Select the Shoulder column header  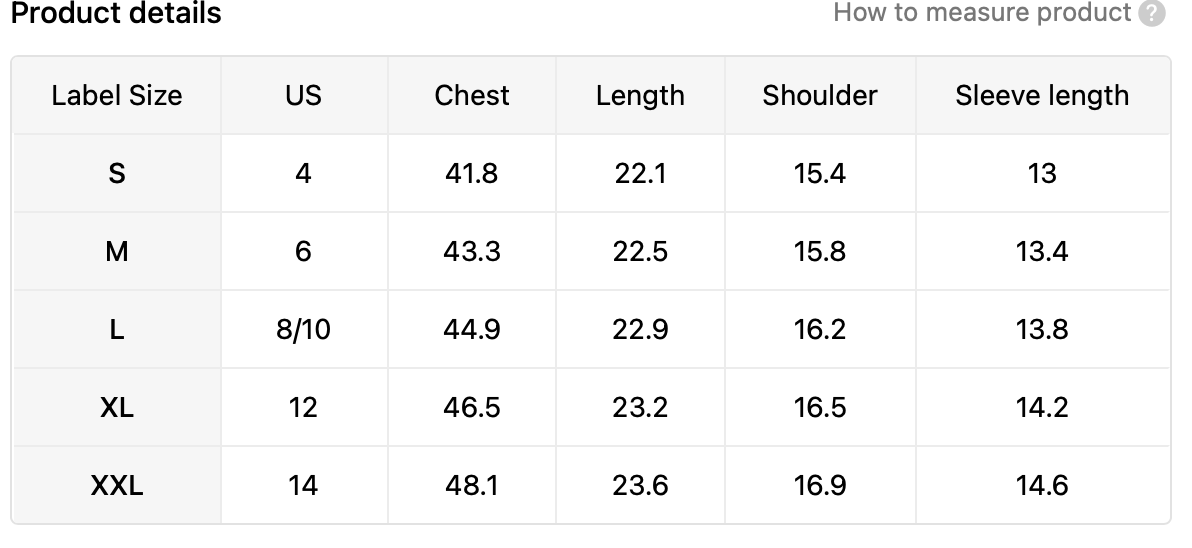click(x=820, y=96)
